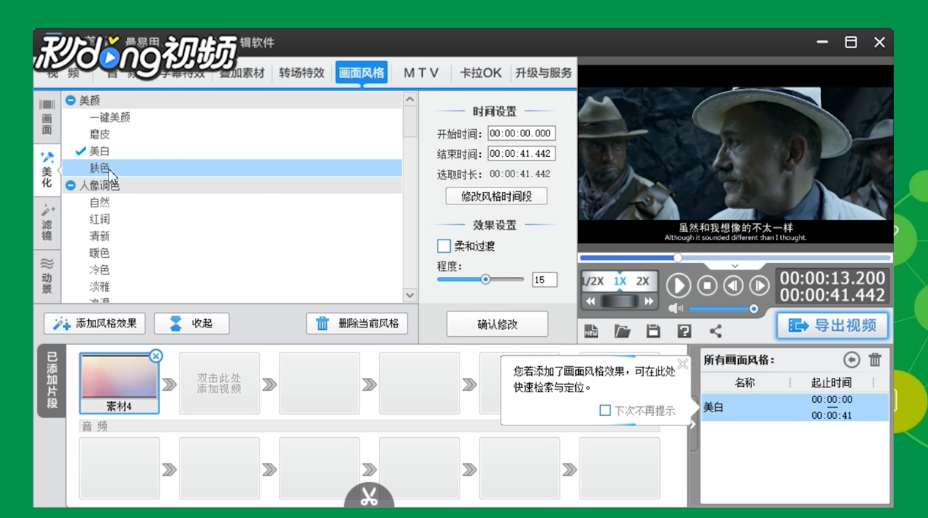
Task: Click 修改风格时间段 button
Action: (x=496, y=196)
